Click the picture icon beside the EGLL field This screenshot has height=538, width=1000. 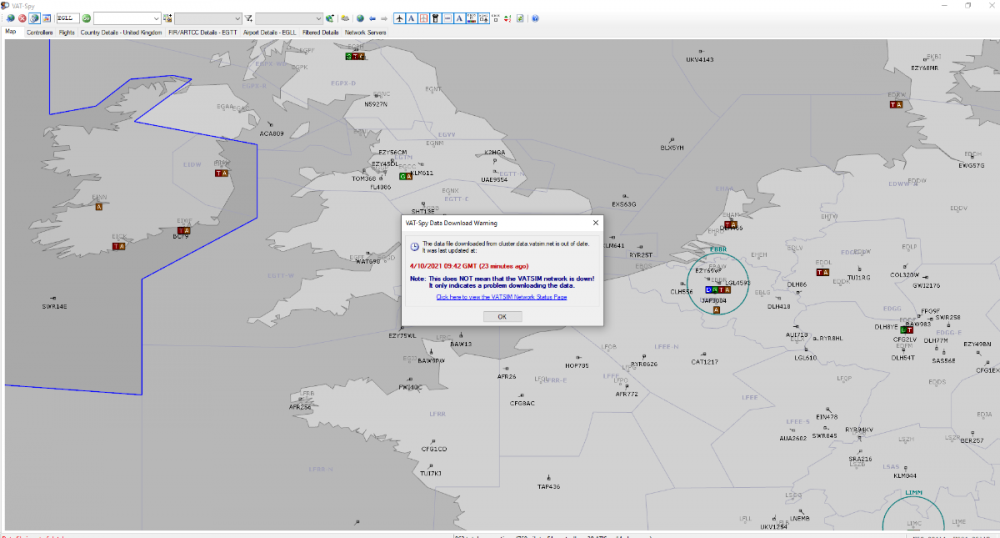[x=47, y=18]
